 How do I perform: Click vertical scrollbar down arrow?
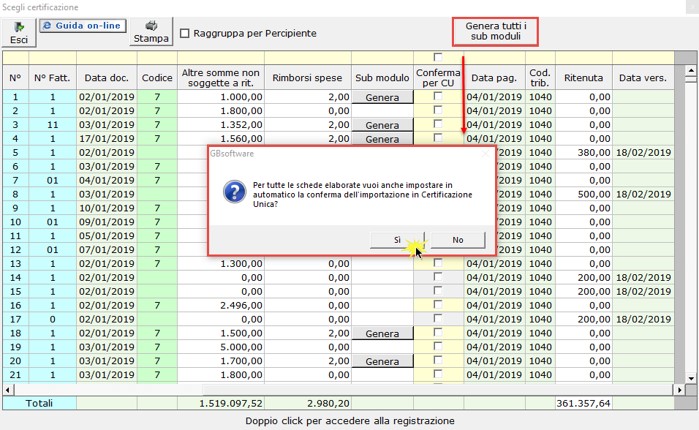pyautogui.click(x=691, y=378)
